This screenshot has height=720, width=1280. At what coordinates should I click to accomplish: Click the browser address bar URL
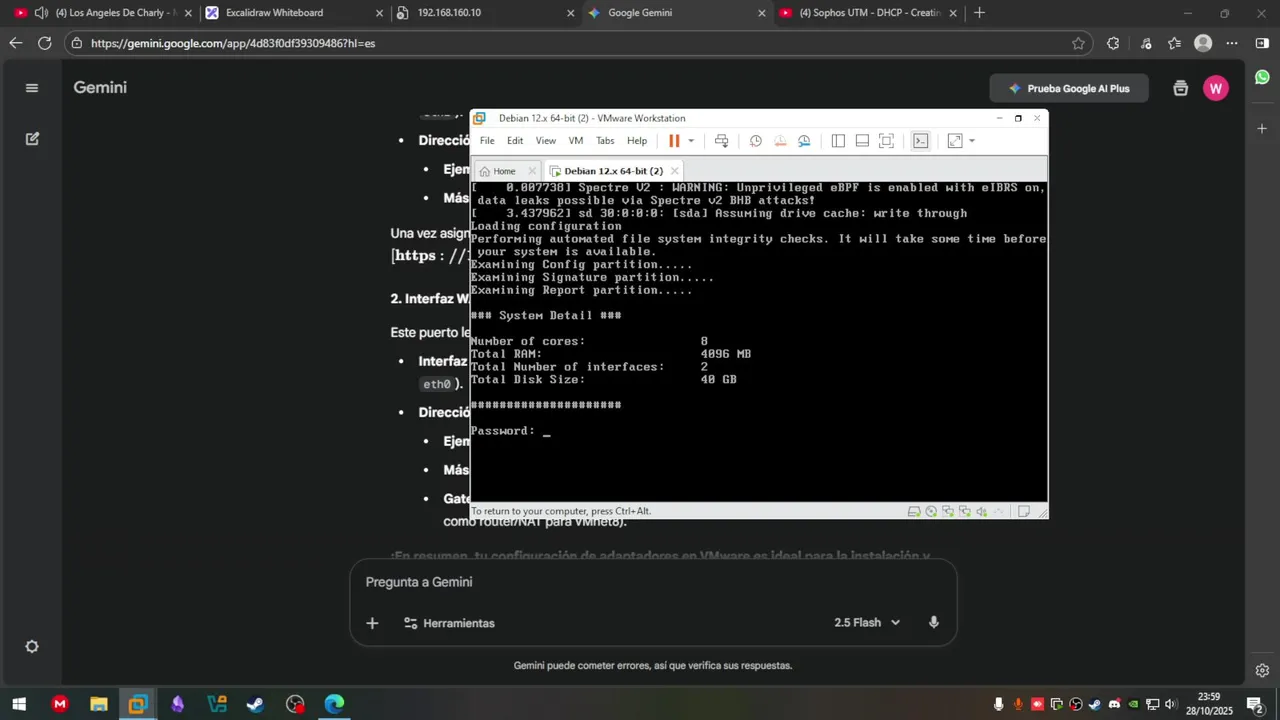pyautogui.click(x=233, y=44)
